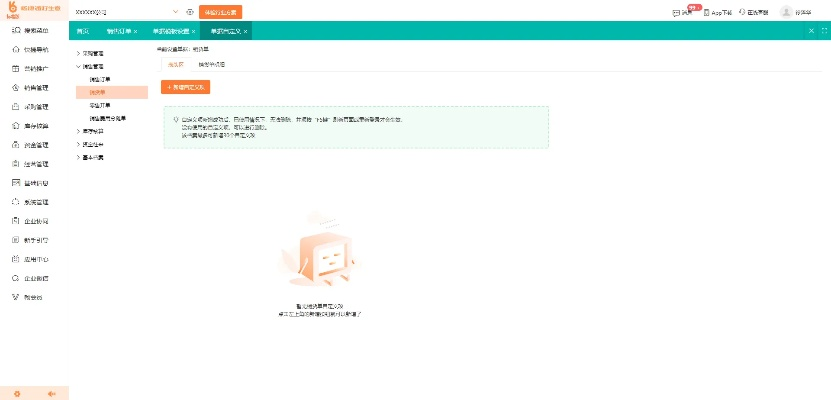The image size is (831, 400).
Task: Open 销售管理 in the left sidebar
Action: 34,87
